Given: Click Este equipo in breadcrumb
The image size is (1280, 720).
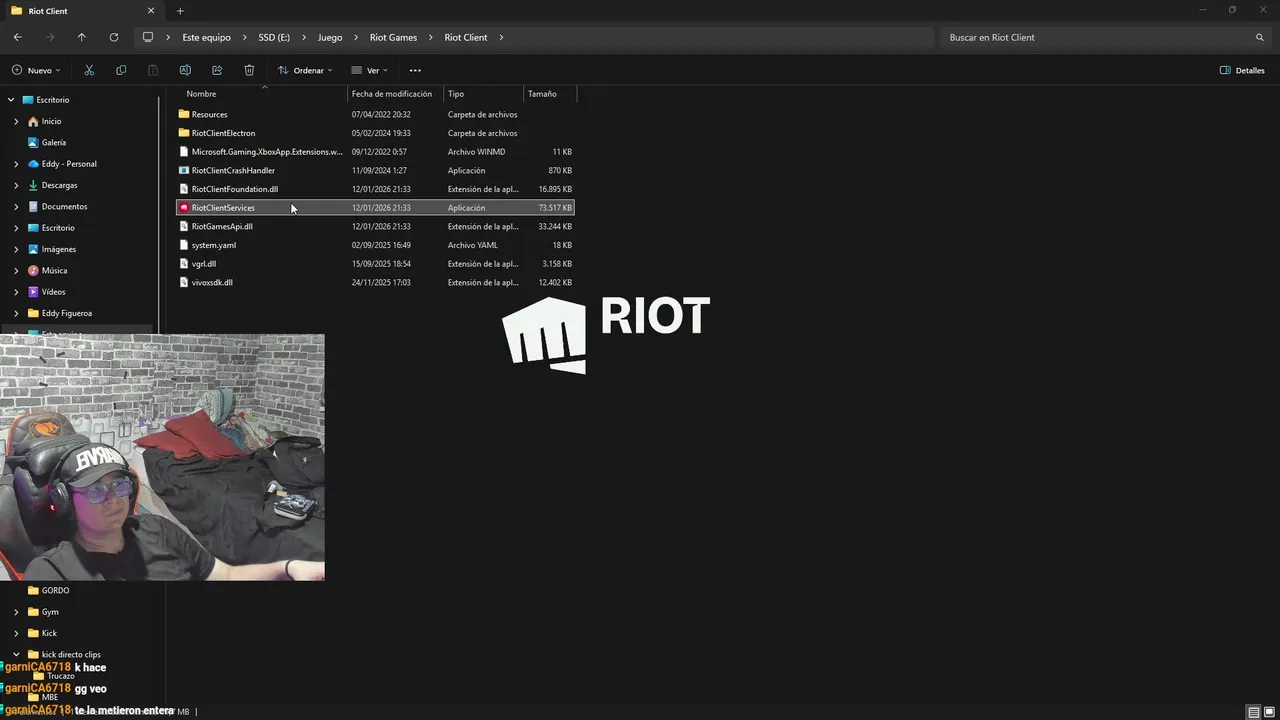Looking at the screenshot, I should (206, 37).
